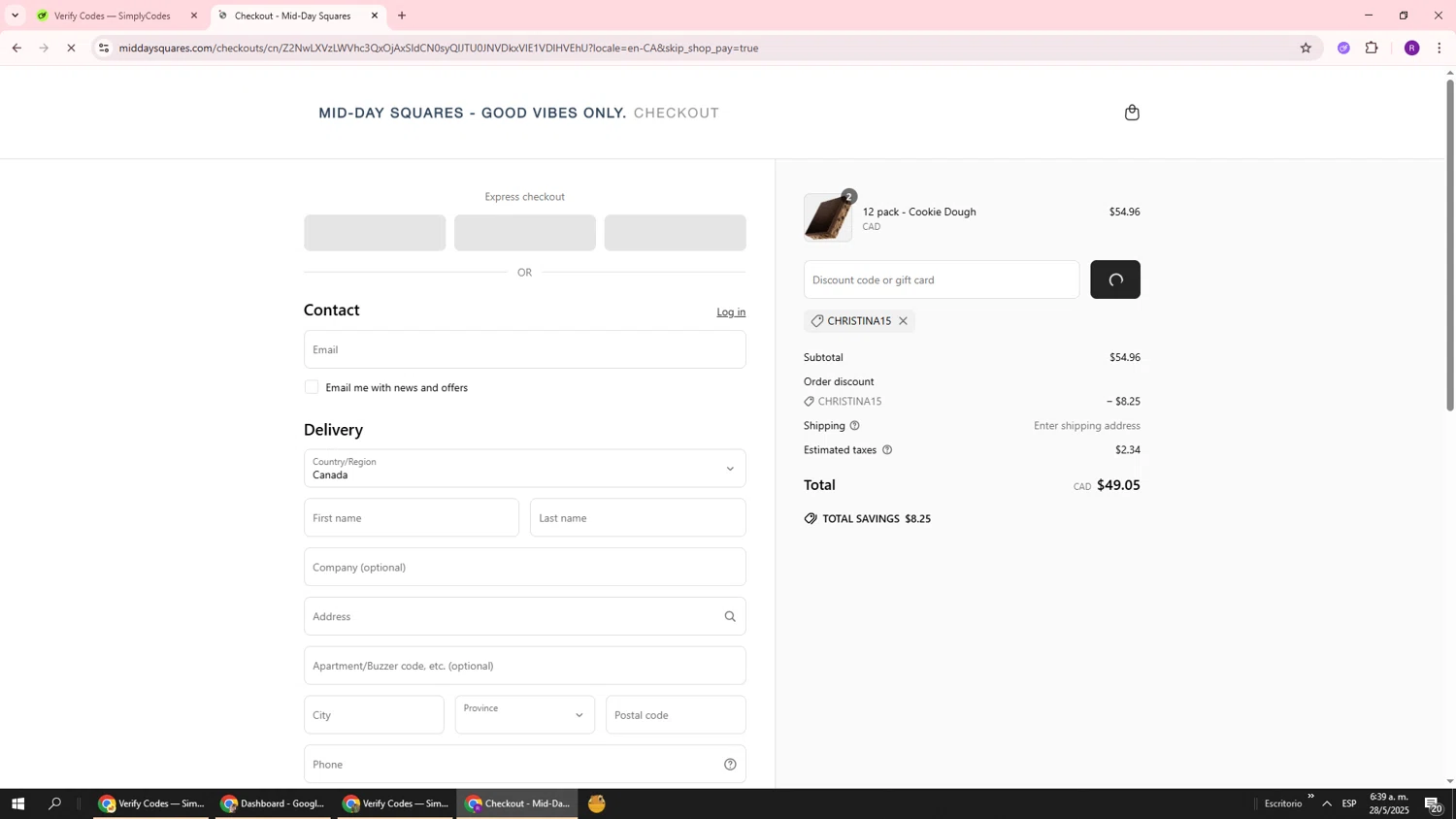The width and height of the screenshot is (1456, 819).
Task: Click the Phone field
Action: [525, 765]
